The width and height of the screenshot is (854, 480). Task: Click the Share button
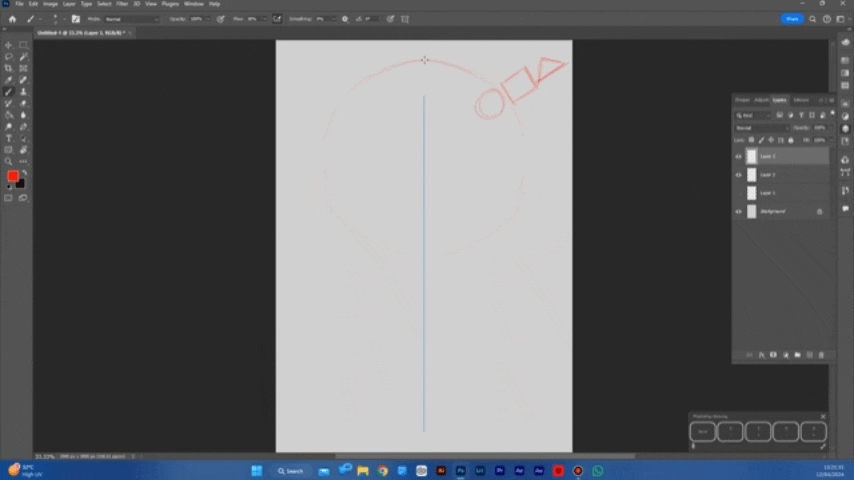tap(792, 19)
